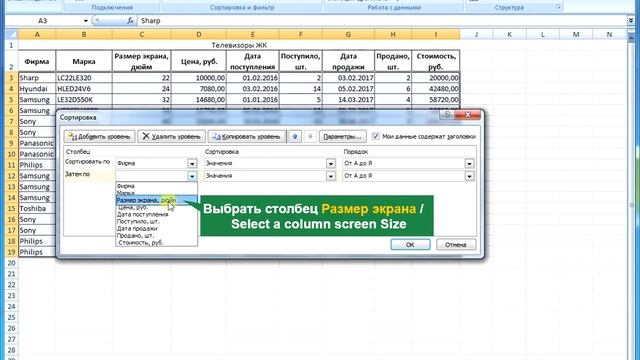Viewport: 640px width, 360px height.
Task: Select column D header
Action: click(x=199, y=35)
